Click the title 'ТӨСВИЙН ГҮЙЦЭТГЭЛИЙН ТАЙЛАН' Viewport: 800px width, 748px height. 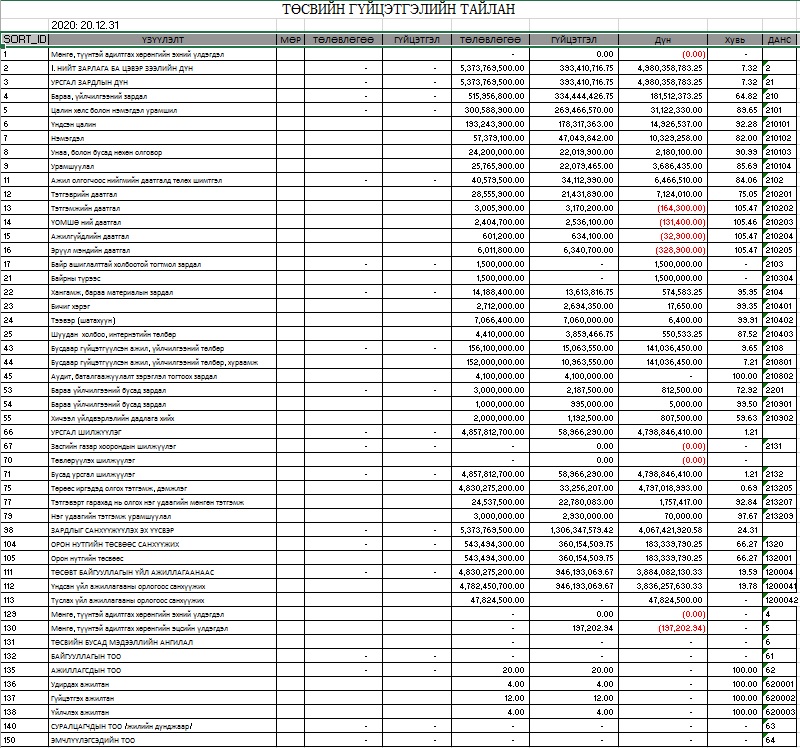click(398, 9)
